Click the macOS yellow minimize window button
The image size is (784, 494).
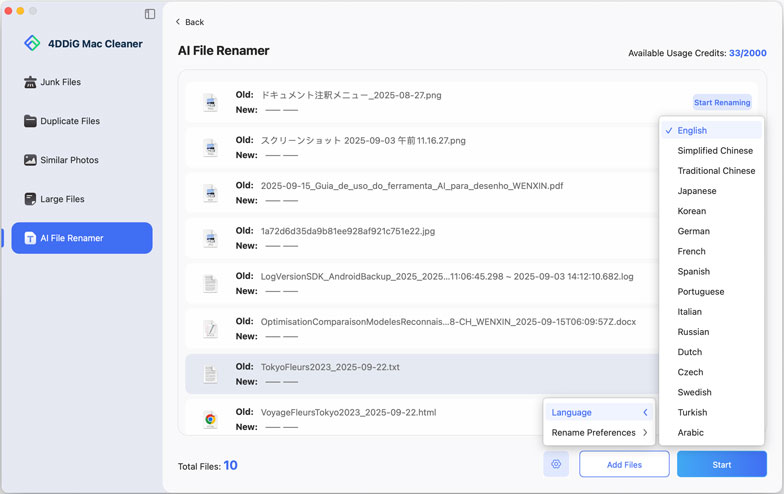coord(20,10)
